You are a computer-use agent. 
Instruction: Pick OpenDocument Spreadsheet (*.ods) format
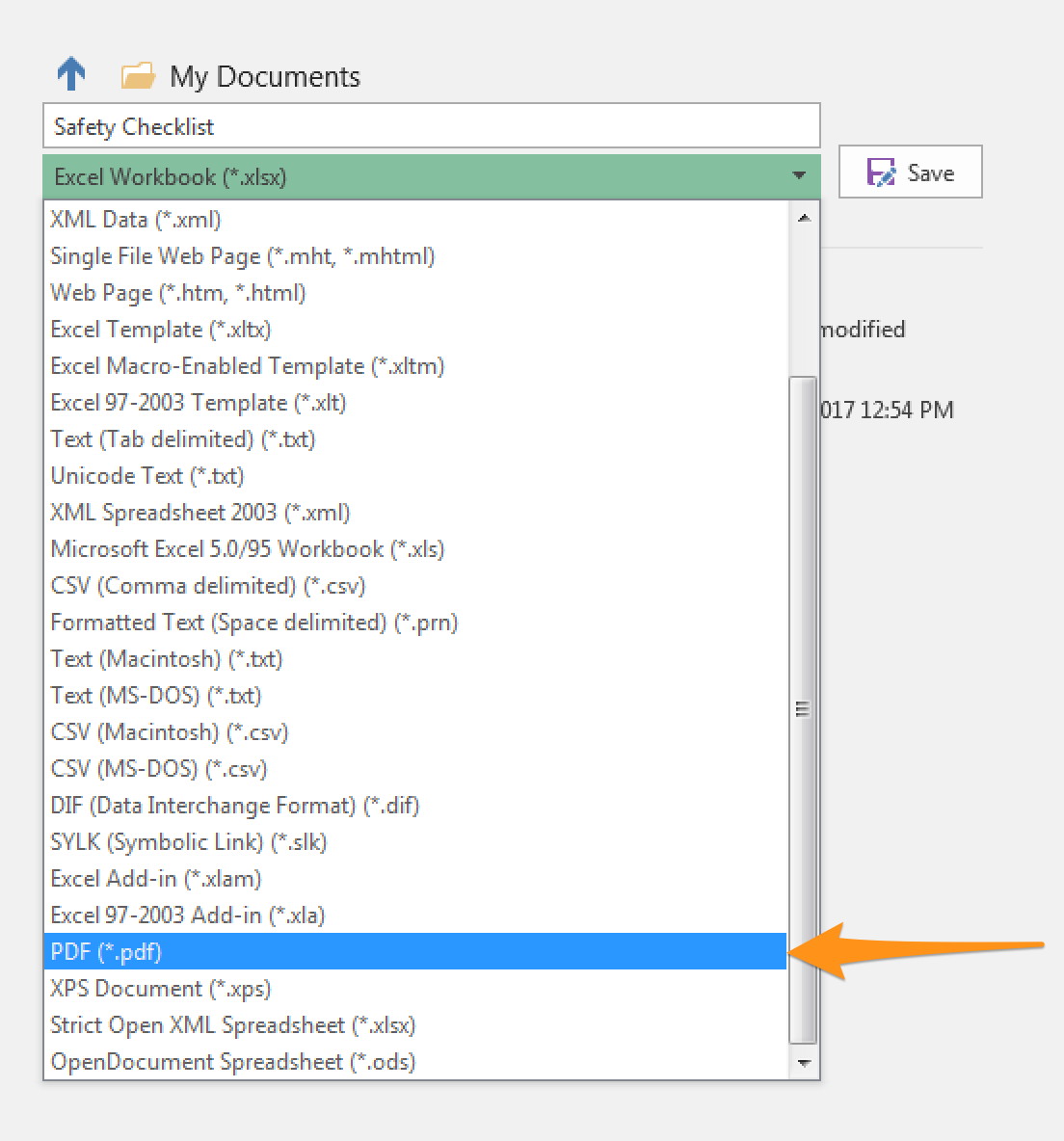pos(233,1062)
